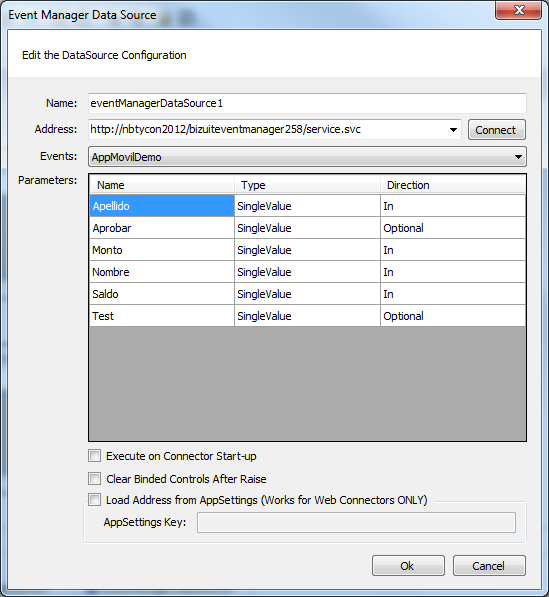Image resolution: width=549 pixels, height=597 pixels.
Task: Sort by the Name column header
Action: pos(162,185)
